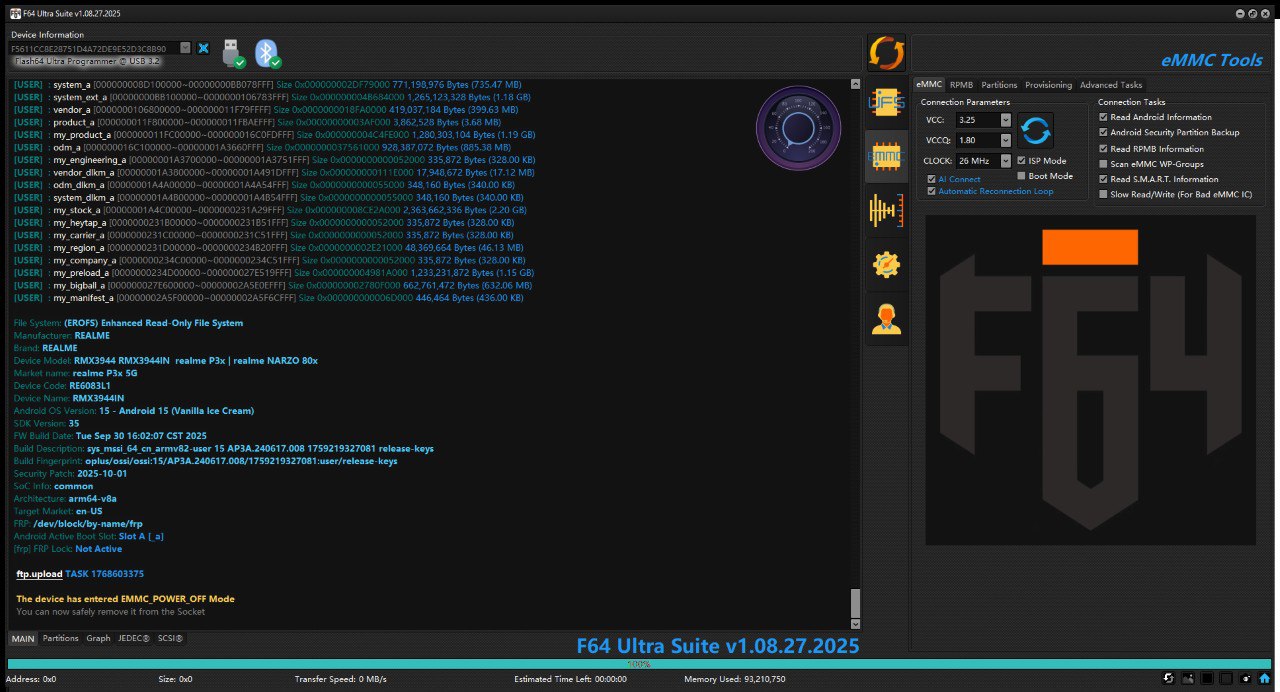This screenshot has height=692, width=1280.
Task: Click the Flash64 Ultra Programmer USB 3.2 label
Action: pos(86,61)
